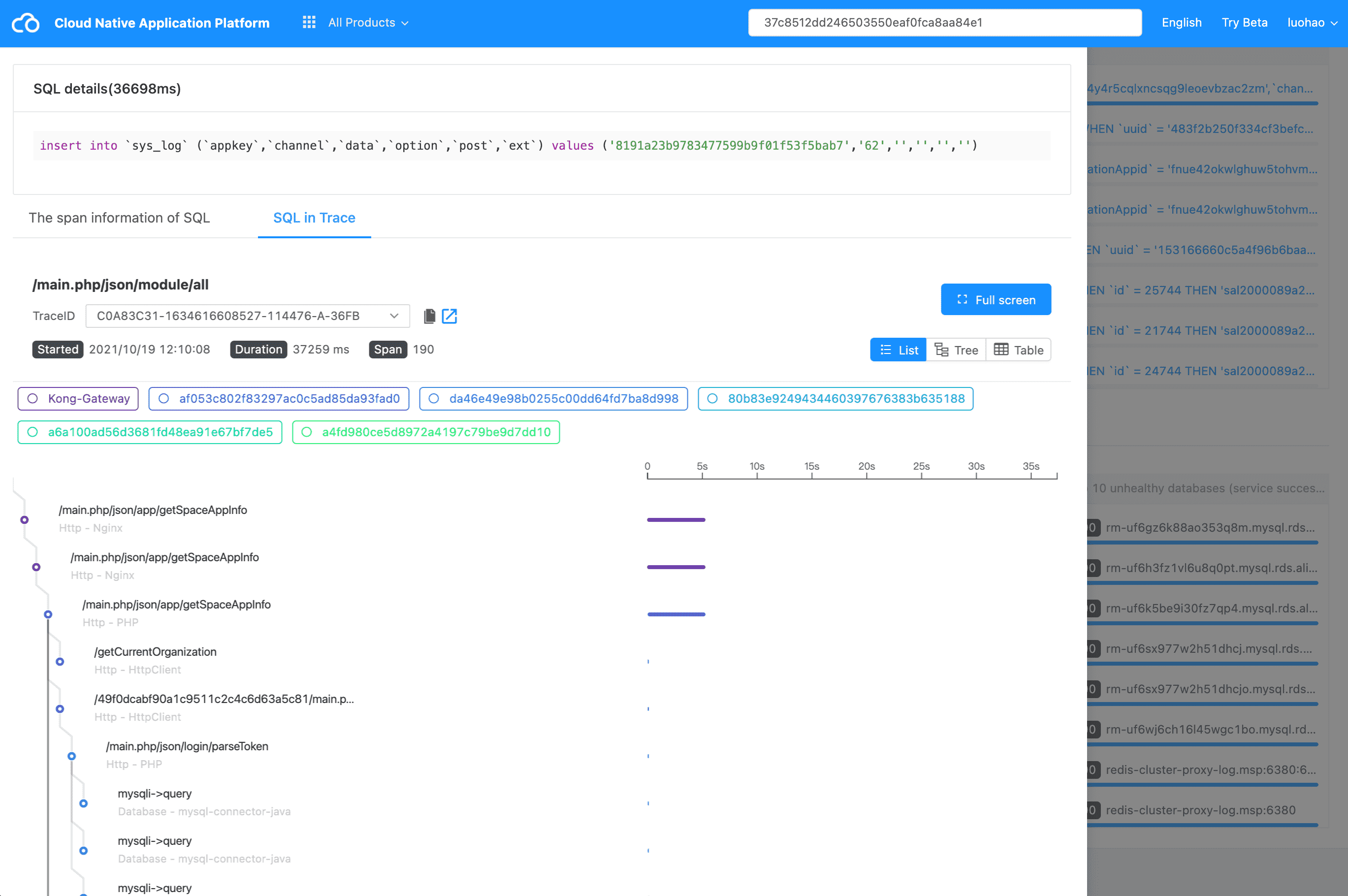This screenshot has width=1348, height=896.
Task: Select the SQL in Trace tab
Action: [314, 218]
